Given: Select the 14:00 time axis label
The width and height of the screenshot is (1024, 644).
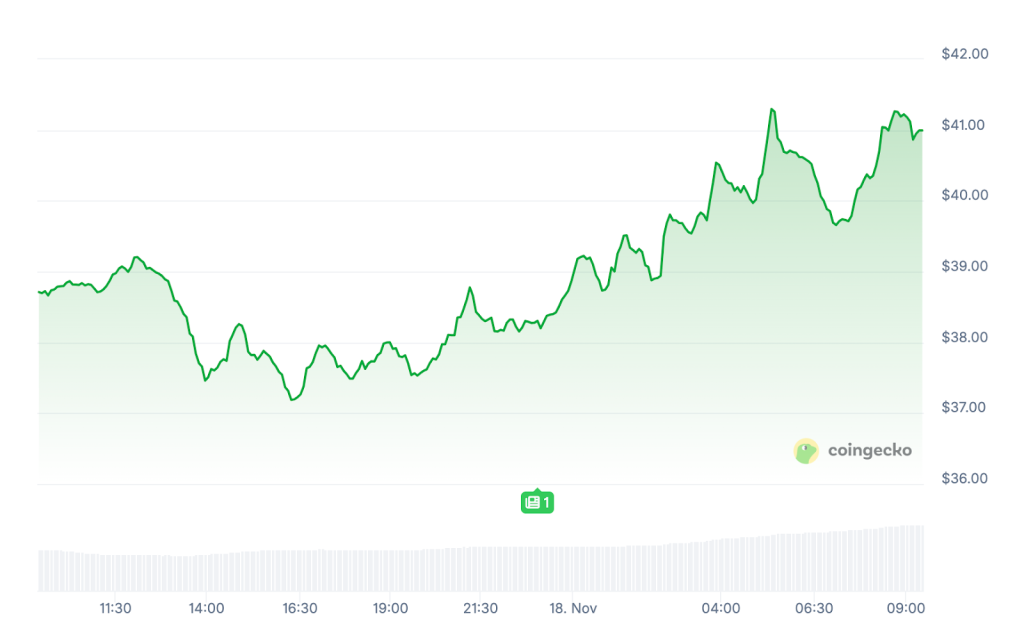Looking at the screenshot, I should 206,608.
